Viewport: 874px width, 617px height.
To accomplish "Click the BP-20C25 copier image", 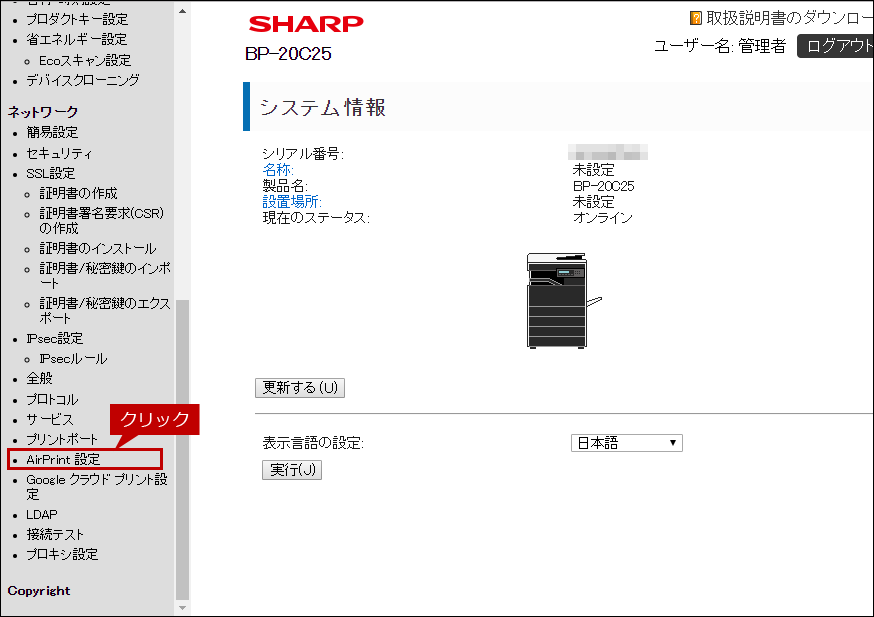I will [564, 300].
